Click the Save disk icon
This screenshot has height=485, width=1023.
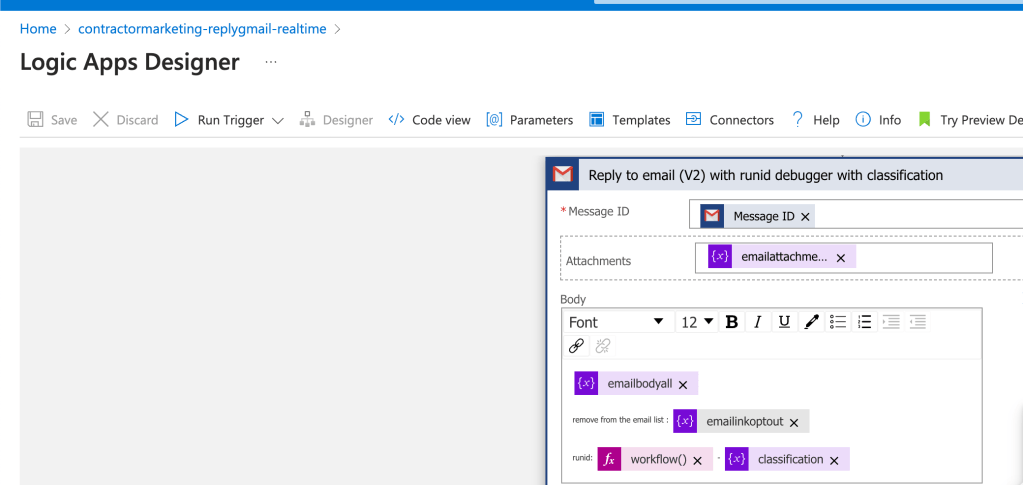point(35,119)
